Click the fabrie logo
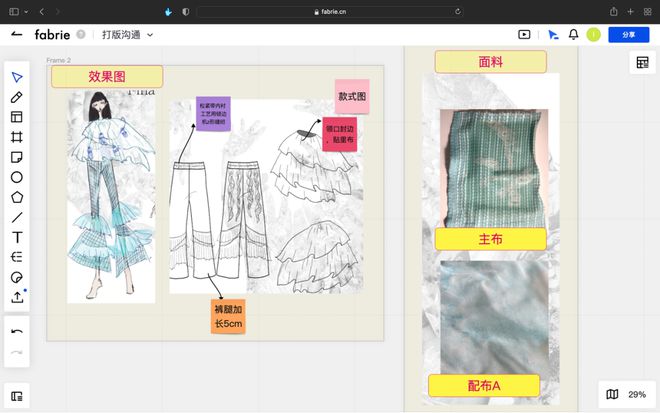Image resolution: width=660 pixels, height=413 pixels. 52,35
